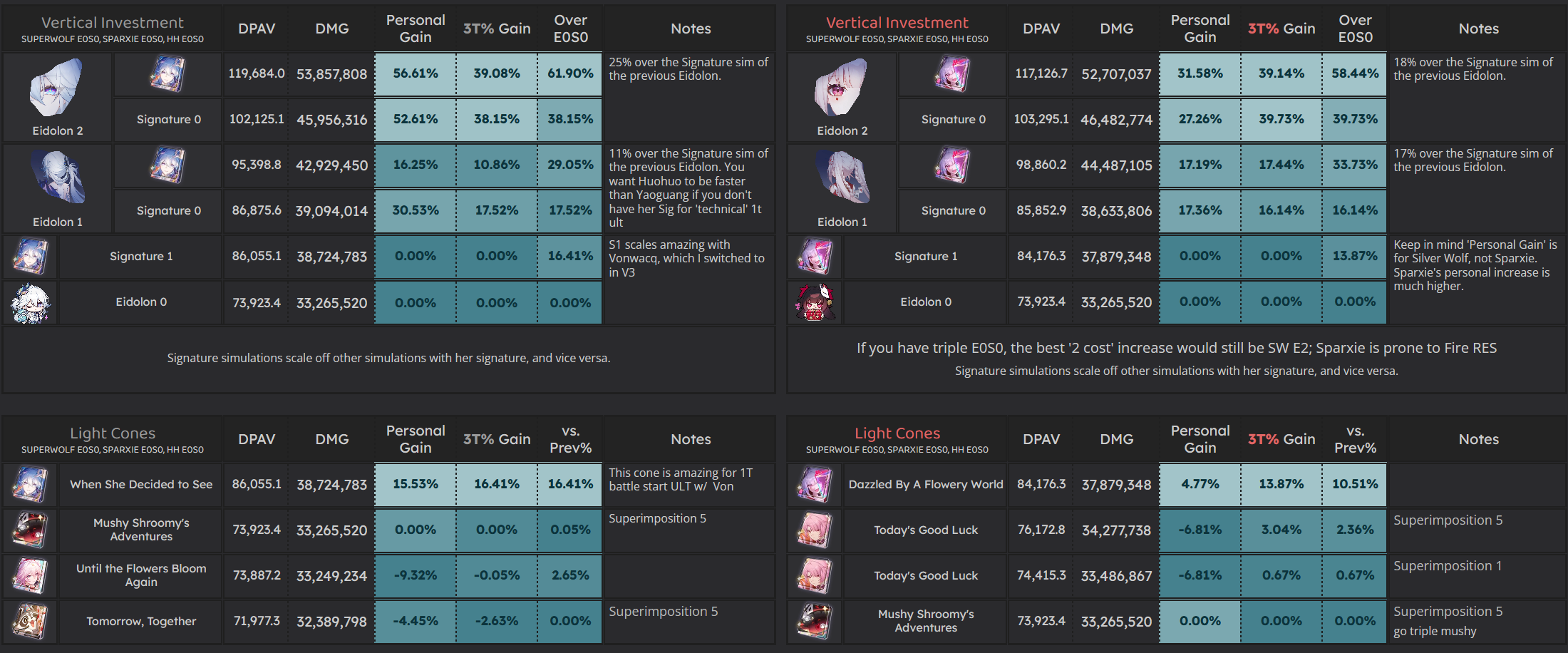
Task: Click the Until the Flowers Bloom Again icon
Action: pyautogui.click(x=31, y=576)
